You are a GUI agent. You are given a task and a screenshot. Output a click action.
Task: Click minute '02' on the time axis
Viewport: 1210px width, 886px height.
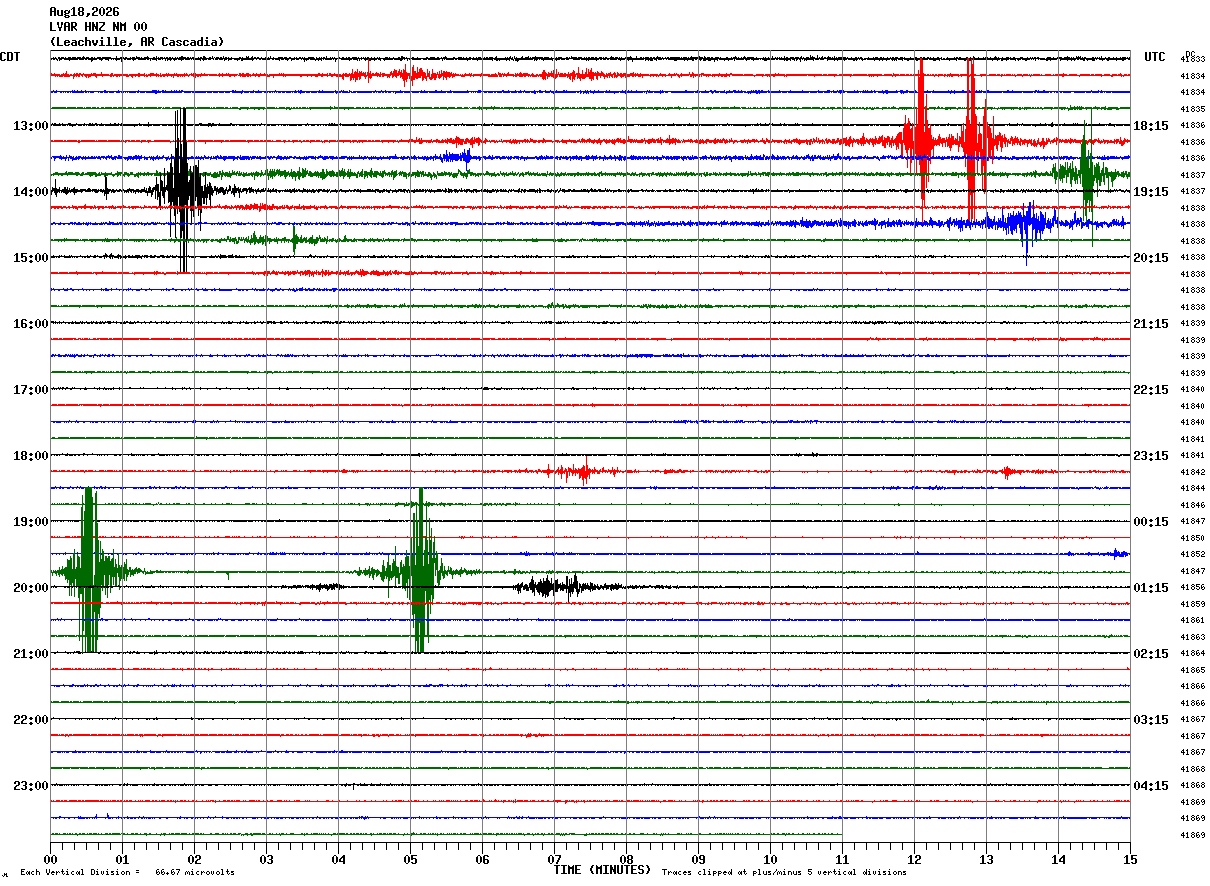point(194,859)
